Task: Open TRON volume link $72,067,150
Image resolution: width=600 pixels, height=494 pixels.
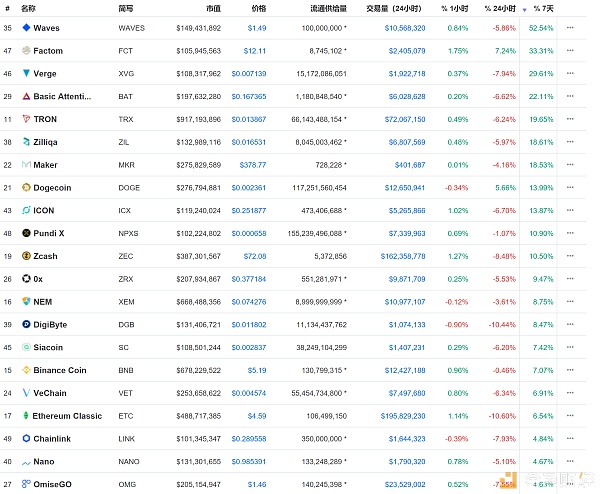Action: 405,119
